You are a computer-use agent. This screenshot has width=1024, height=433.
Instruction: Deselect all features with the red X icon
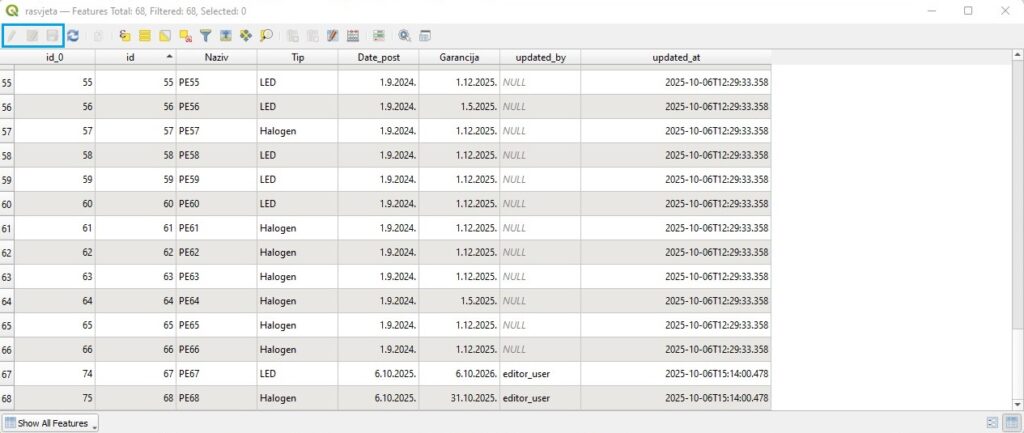click(185, 36)
